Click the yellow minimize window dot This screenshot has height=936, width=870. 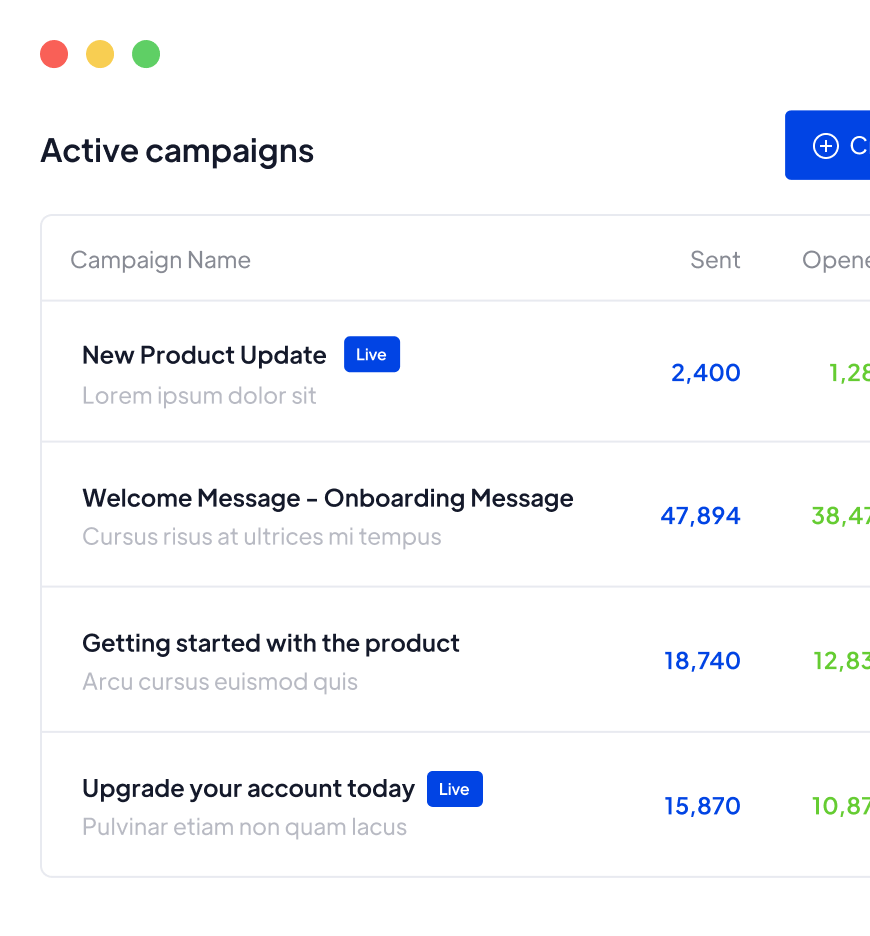100,54
